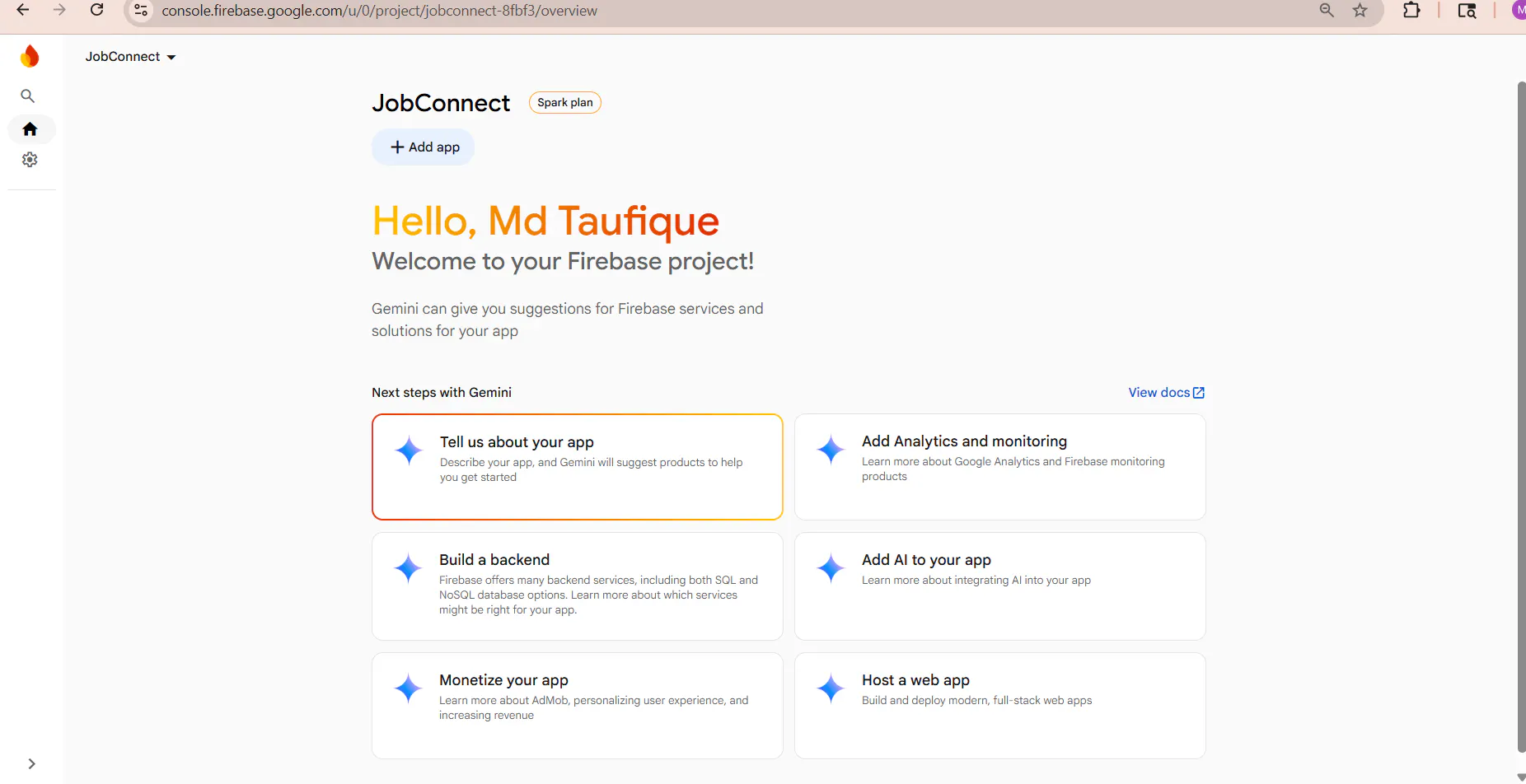Click the Spark plan badge

pyautogui.click(x=565, y=103)
